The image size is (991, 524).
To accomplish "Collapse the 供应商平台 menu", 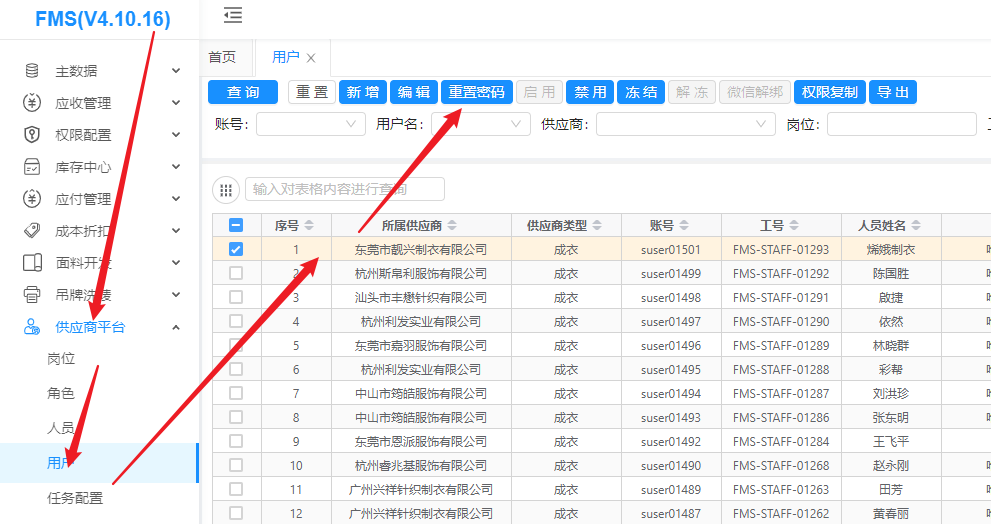I will [x=176, y=327].
